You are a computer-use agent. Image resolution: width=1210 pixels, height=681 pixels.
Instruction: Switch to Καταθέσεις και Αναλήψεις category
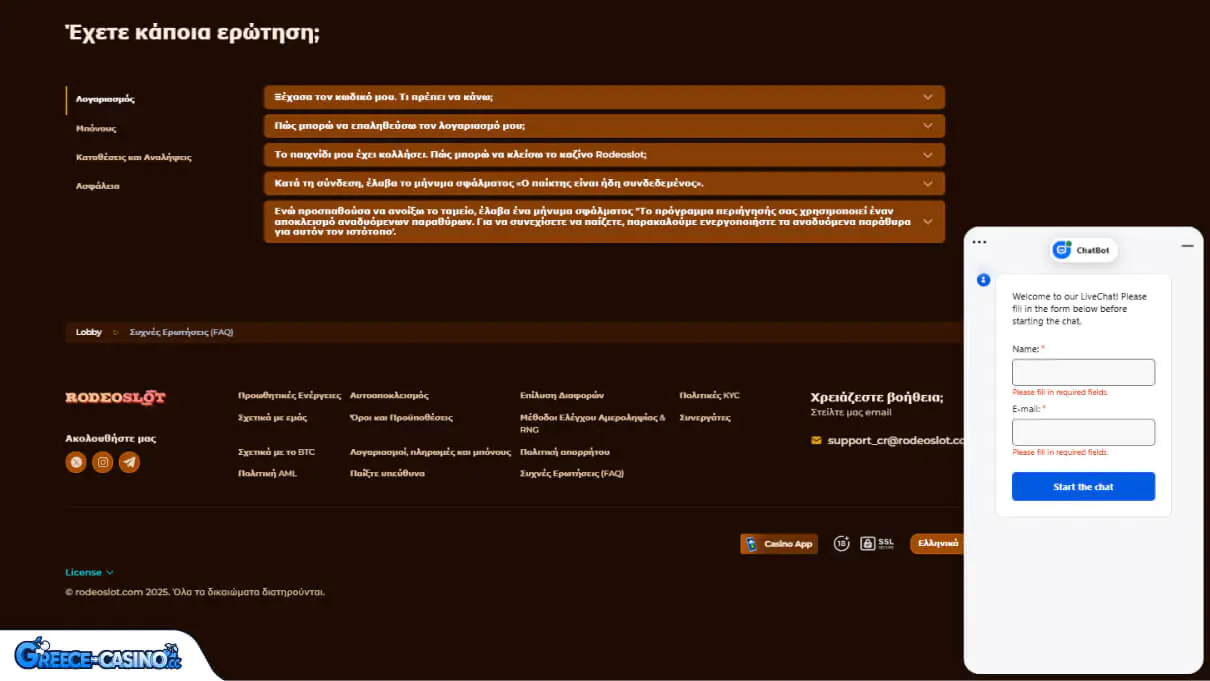tap(133, 157)
